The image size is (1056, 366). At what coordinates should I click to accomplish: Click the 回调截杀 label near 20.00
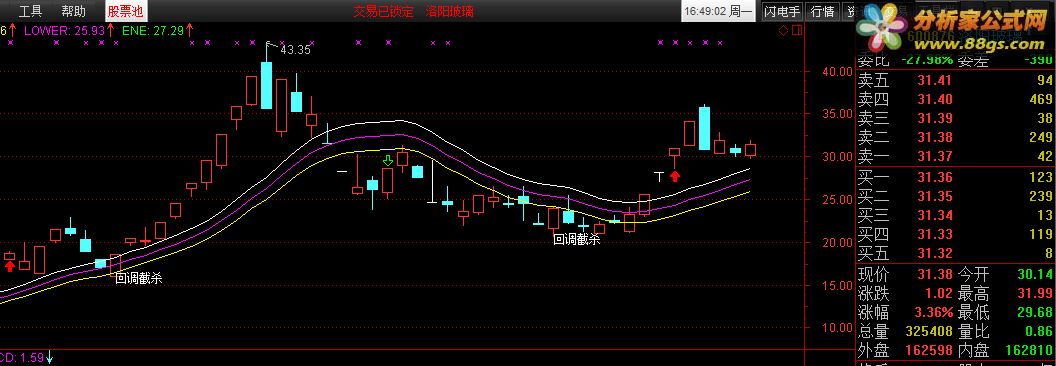click(576, 239)
